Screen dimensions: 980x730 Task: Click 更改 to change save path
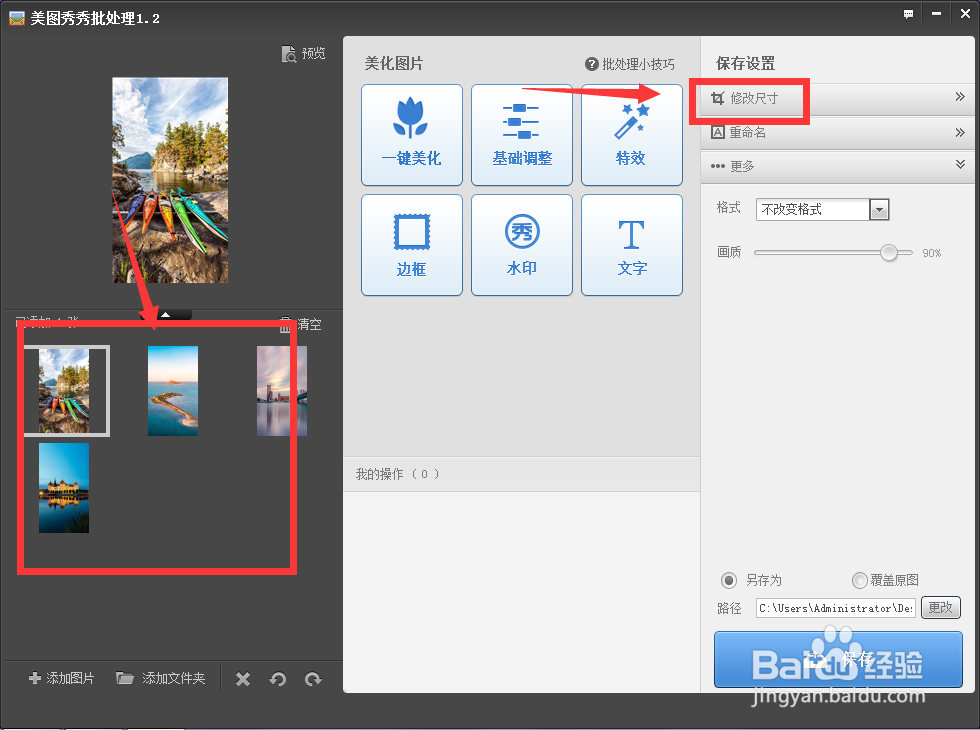pyautogui.click(x=941, y=608)
